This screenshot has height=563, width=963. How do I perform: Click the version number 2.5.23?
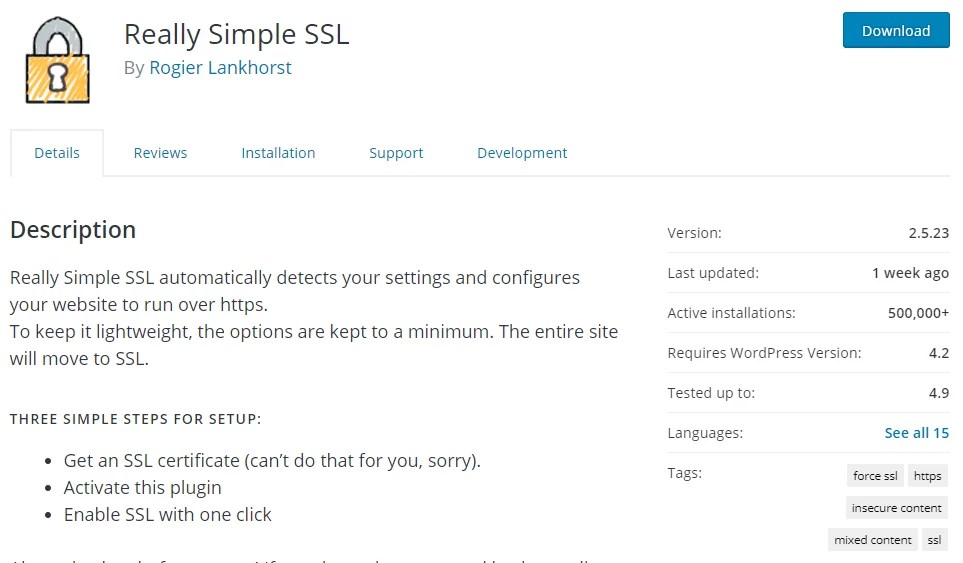[x=928, y=233]
